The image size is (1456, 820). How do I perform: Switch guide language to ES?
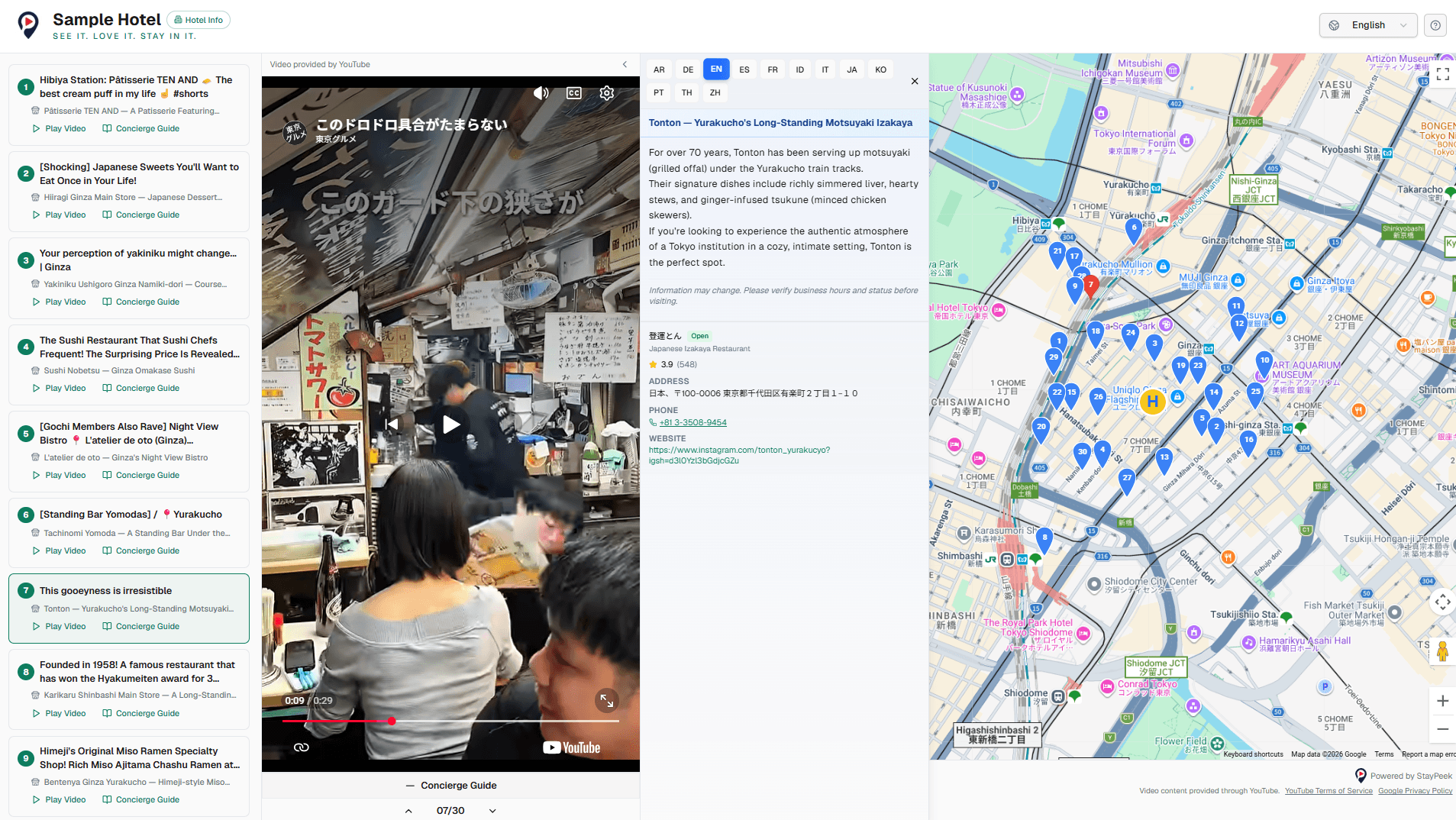click(744, 69)
